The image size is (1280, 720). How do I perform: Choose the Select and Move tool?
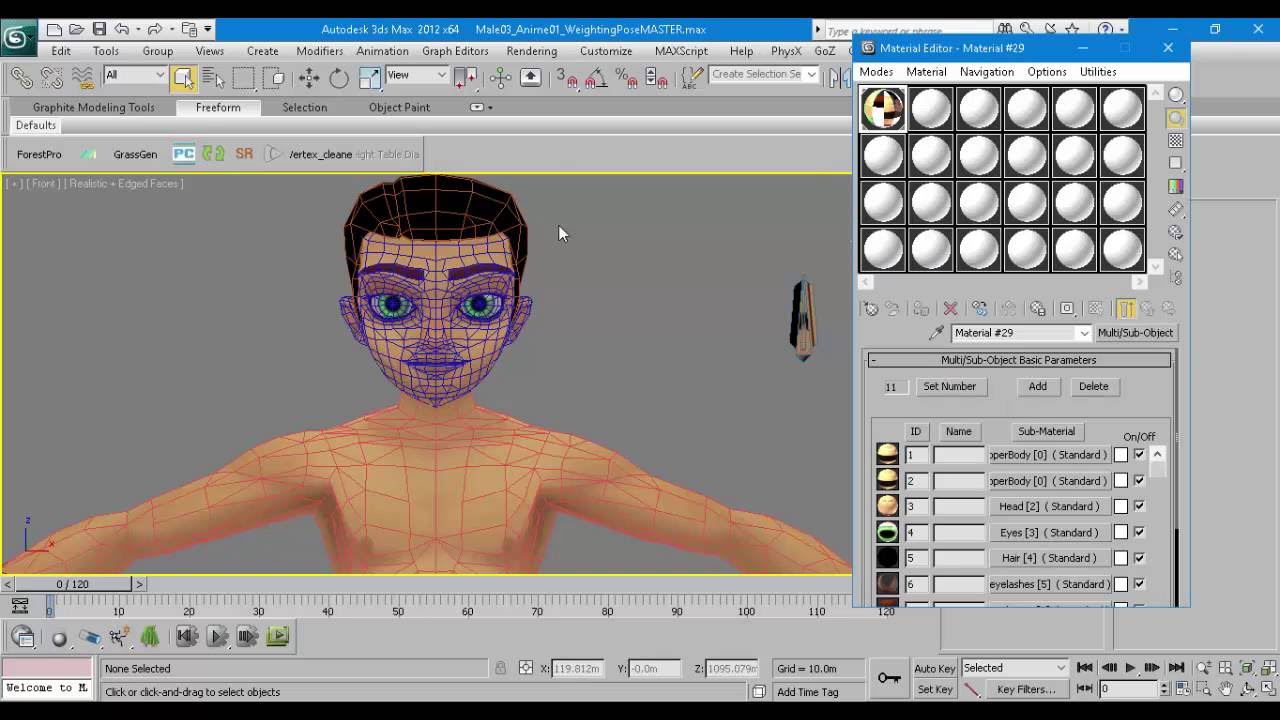pos(309,77)
